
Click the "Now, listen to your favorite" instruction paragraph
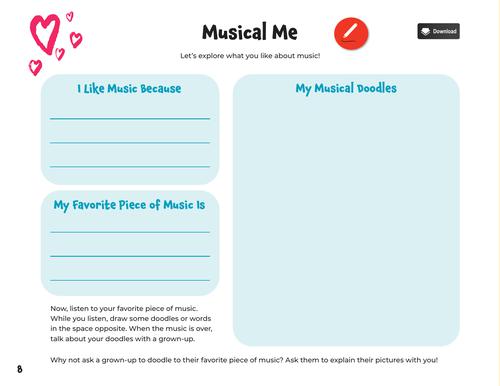coord(131,323)
